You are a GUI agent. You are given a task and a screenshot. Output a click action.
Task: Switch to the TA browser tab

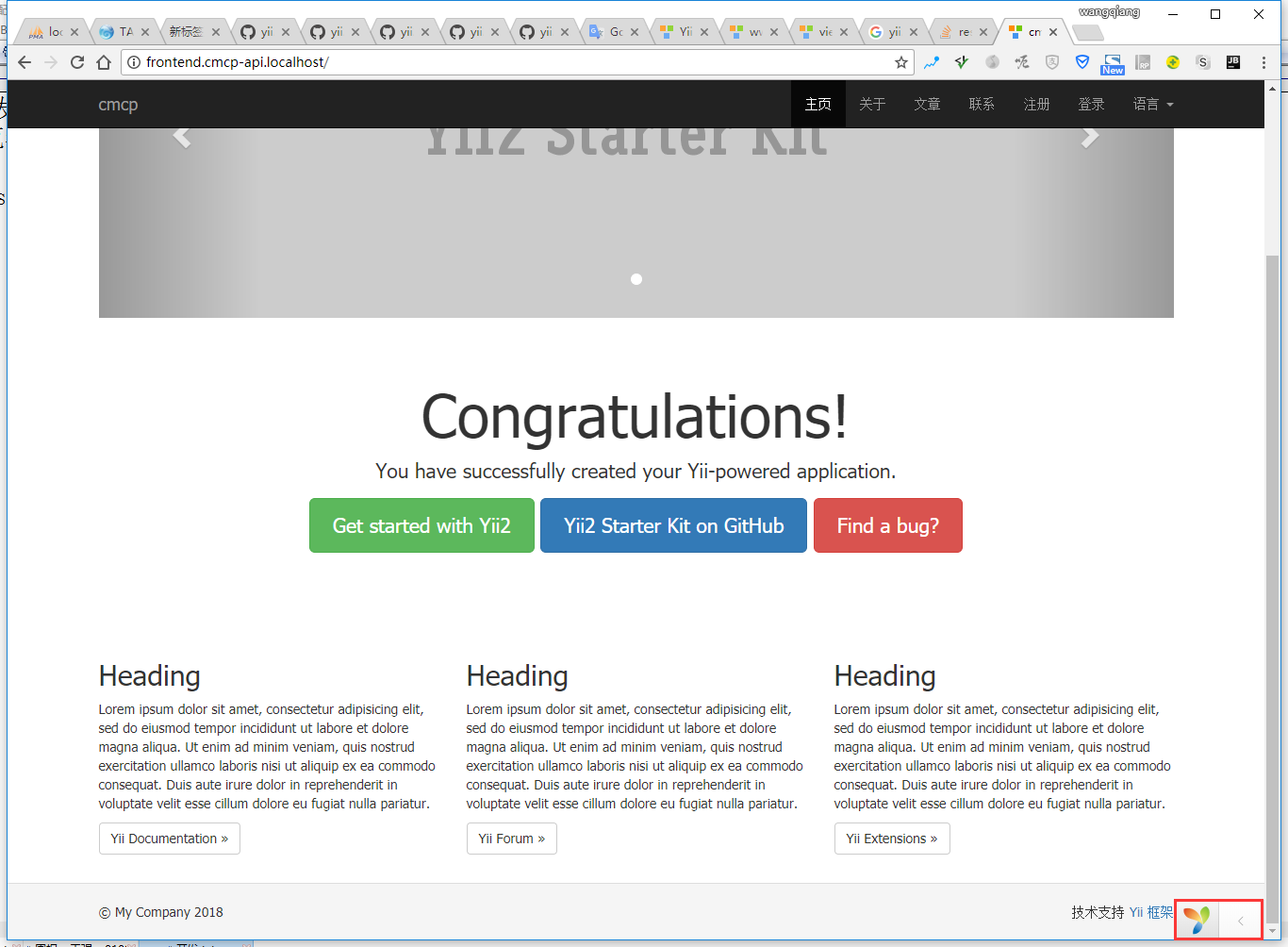point(118,32)
